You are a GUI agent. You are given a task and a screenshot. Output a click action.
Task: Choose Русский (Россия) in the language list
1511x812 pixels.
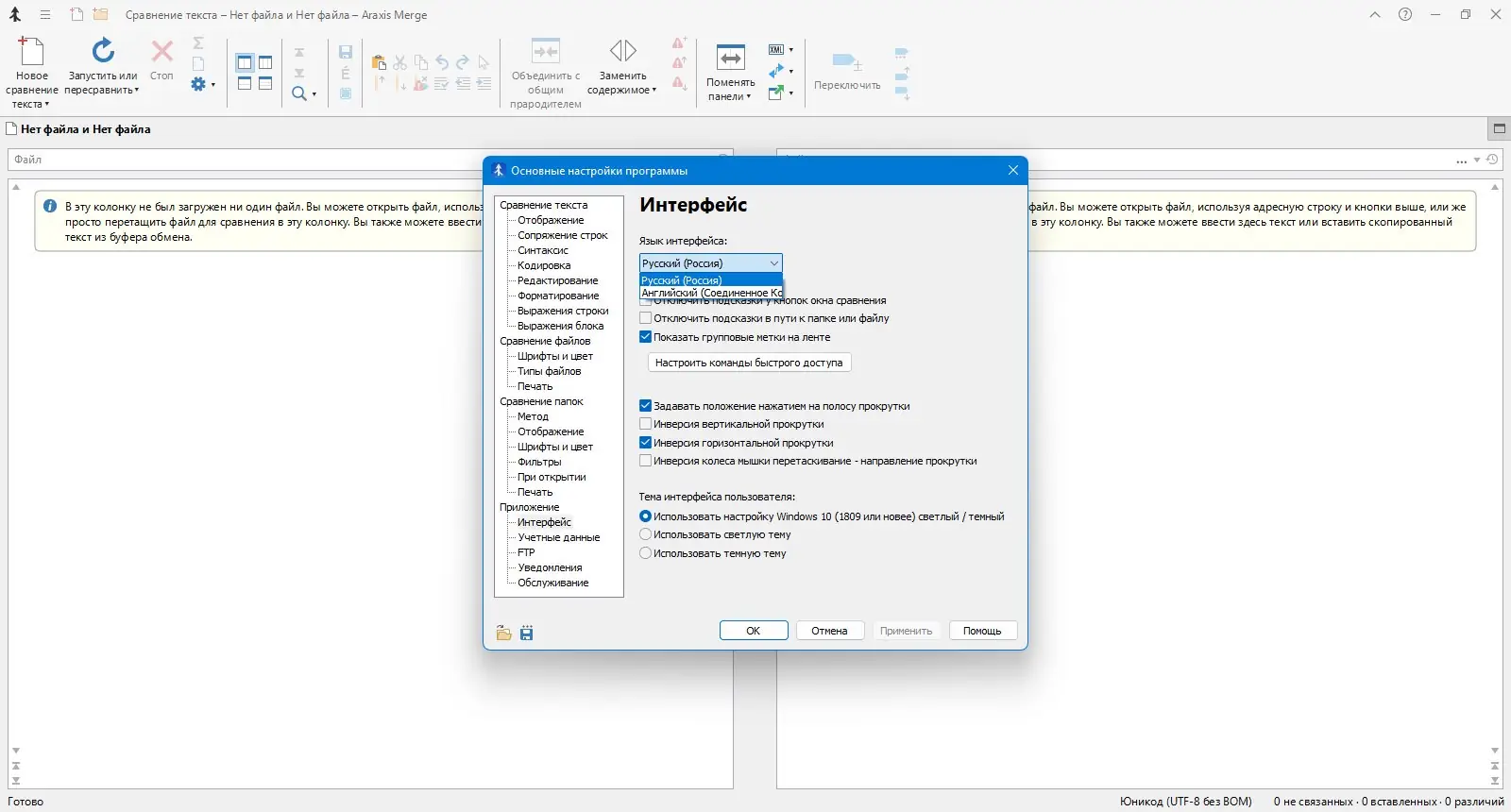[x=711, y=279]
